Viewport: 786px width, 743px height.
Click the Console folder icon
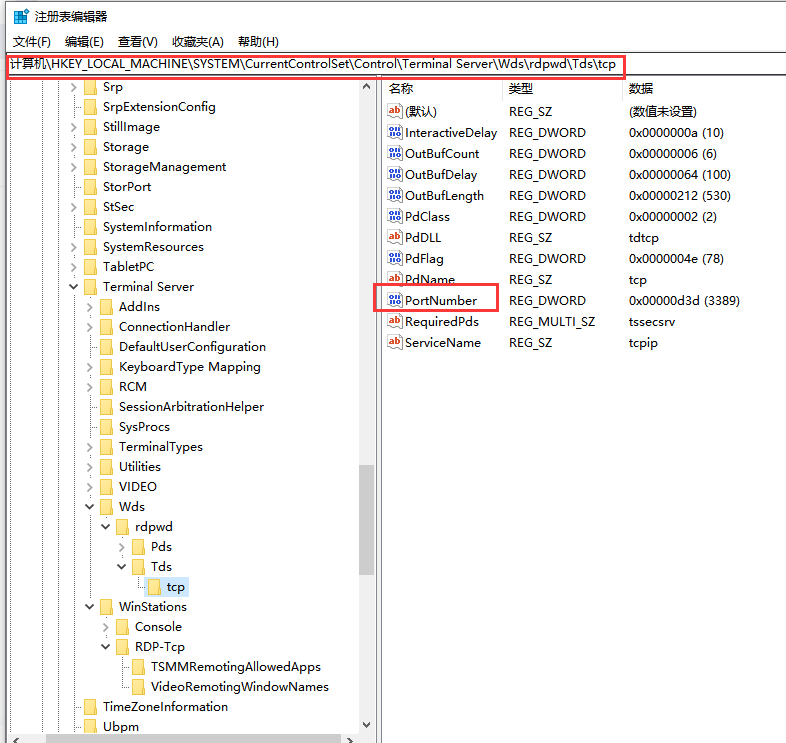[123, 627]
